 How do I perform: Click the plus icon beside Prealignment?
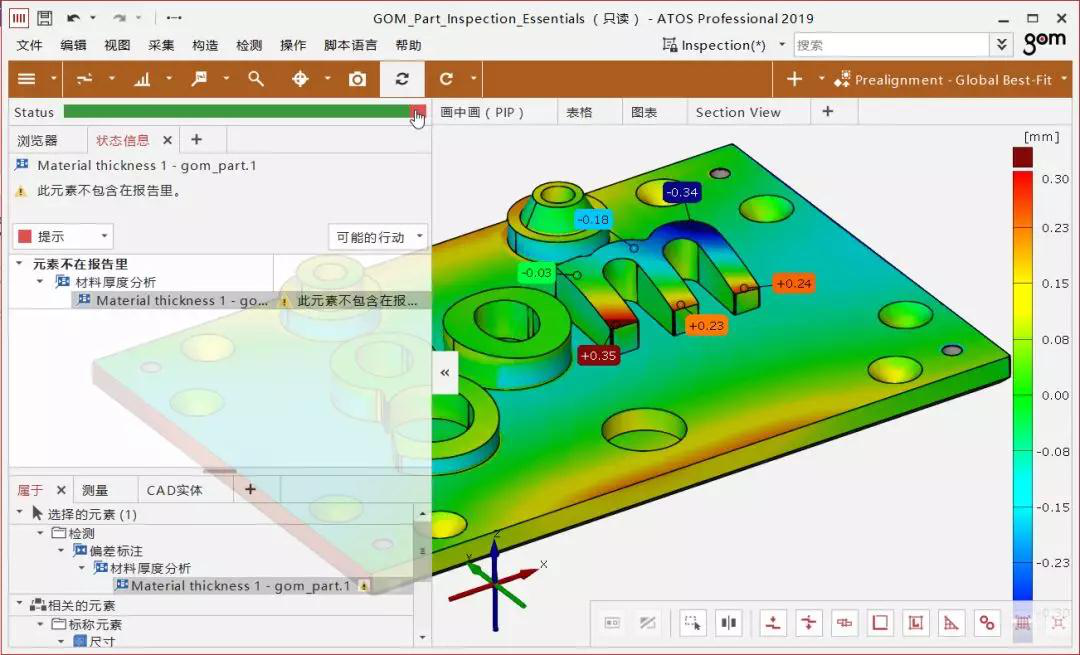(794, 79)
